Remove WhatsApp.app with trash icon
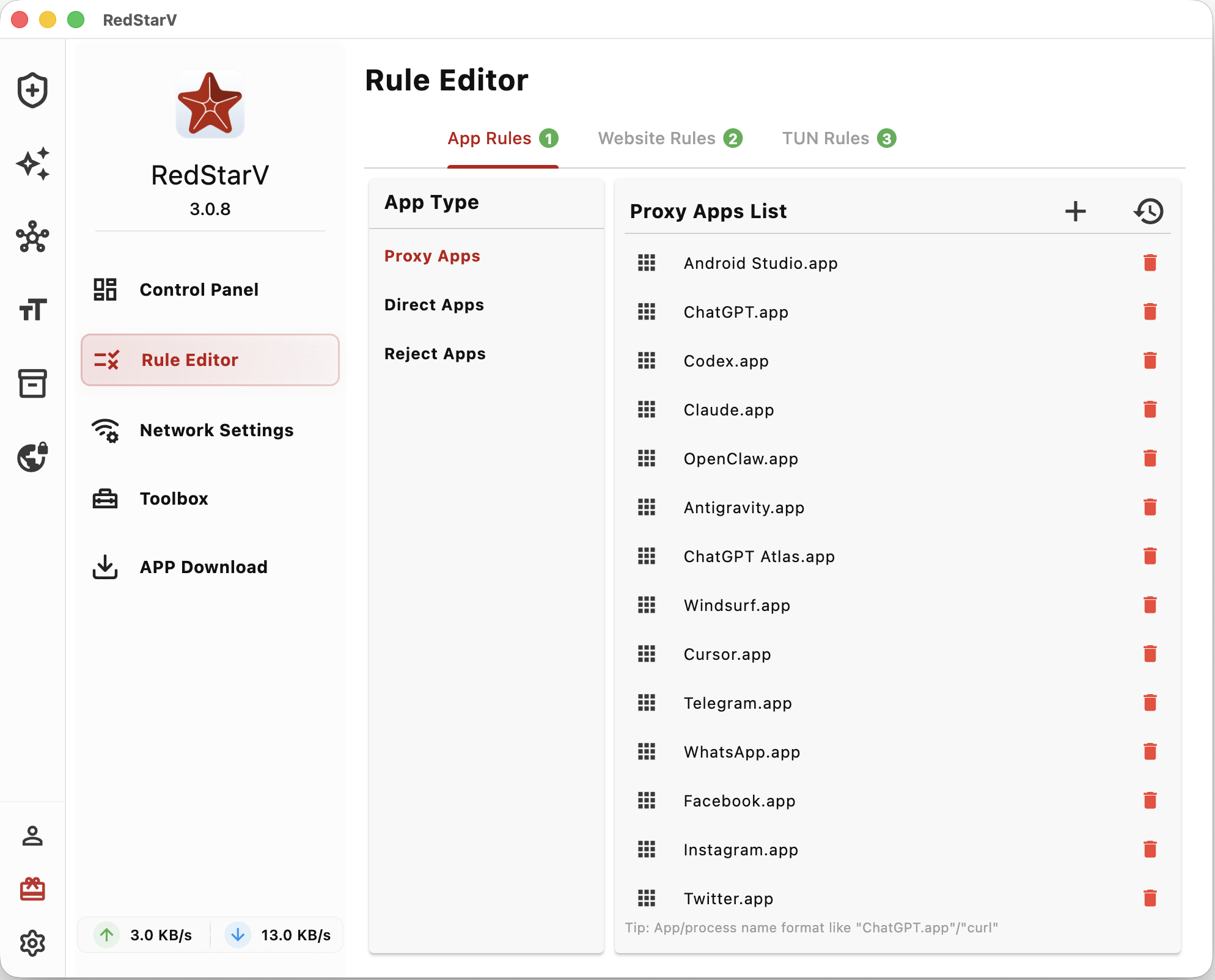 click(x=1150, y=751)
